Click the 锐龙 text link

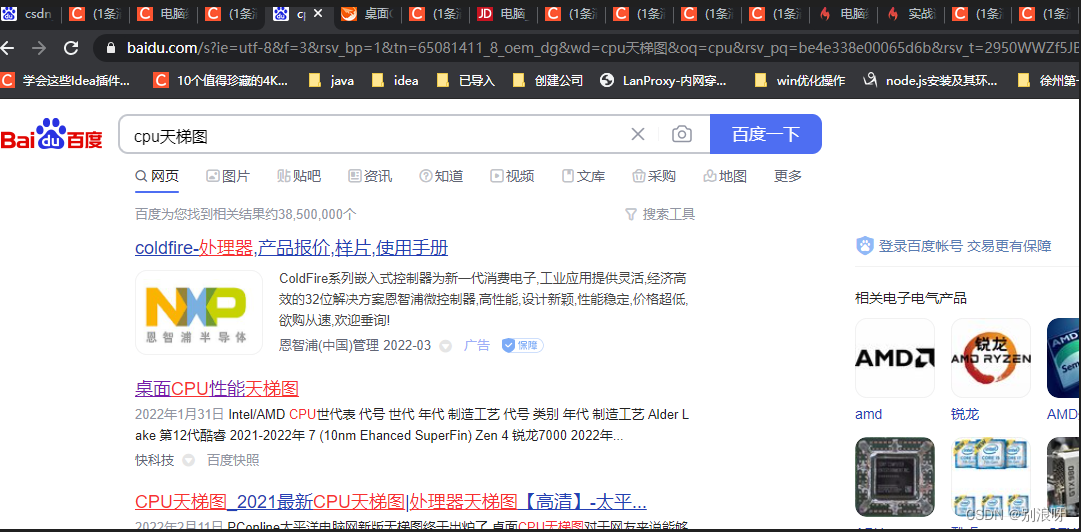964,414
